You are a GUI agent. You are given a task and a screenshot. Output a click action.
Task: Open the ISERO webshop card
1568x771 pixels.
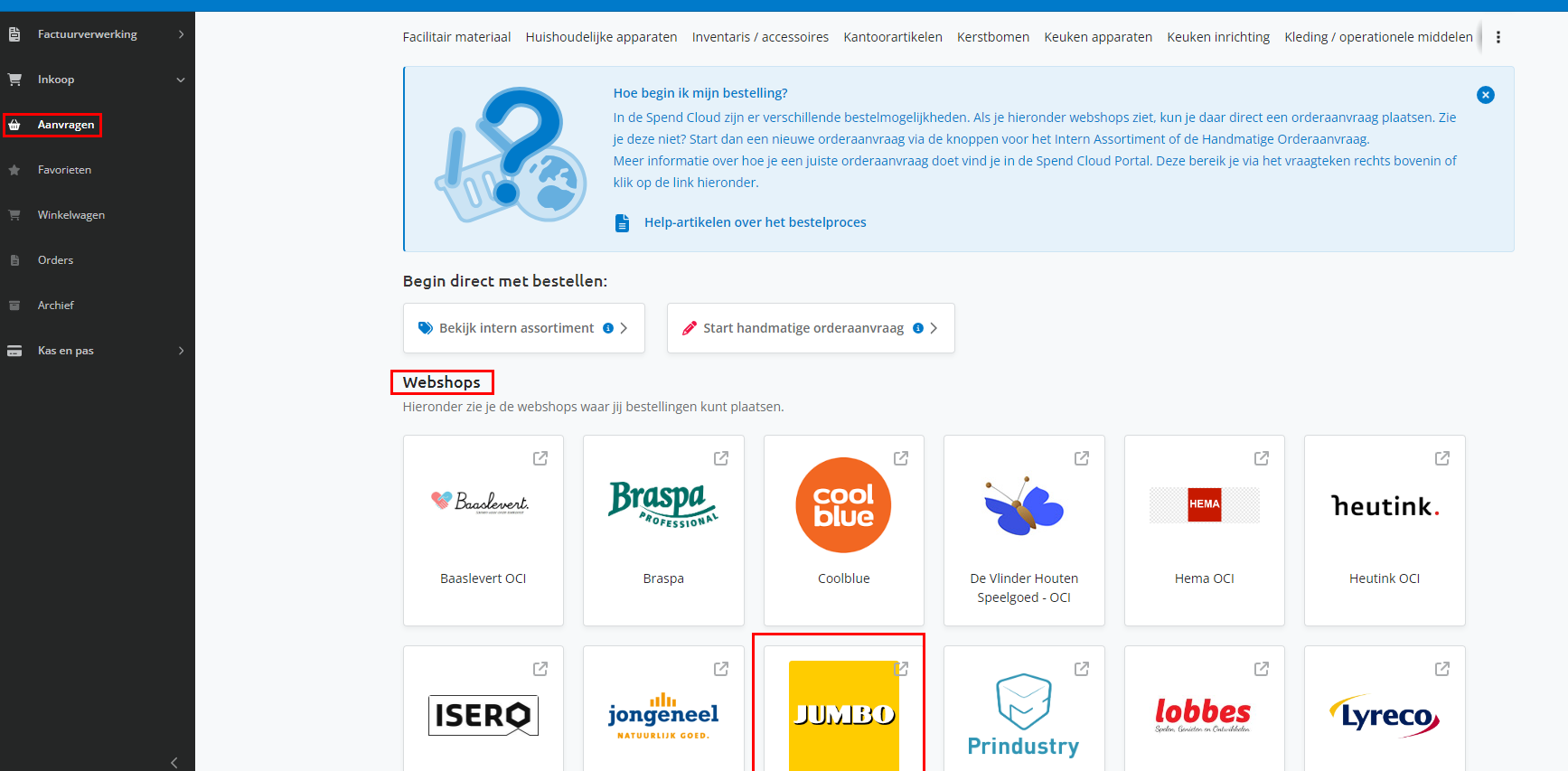coord(484,710)
